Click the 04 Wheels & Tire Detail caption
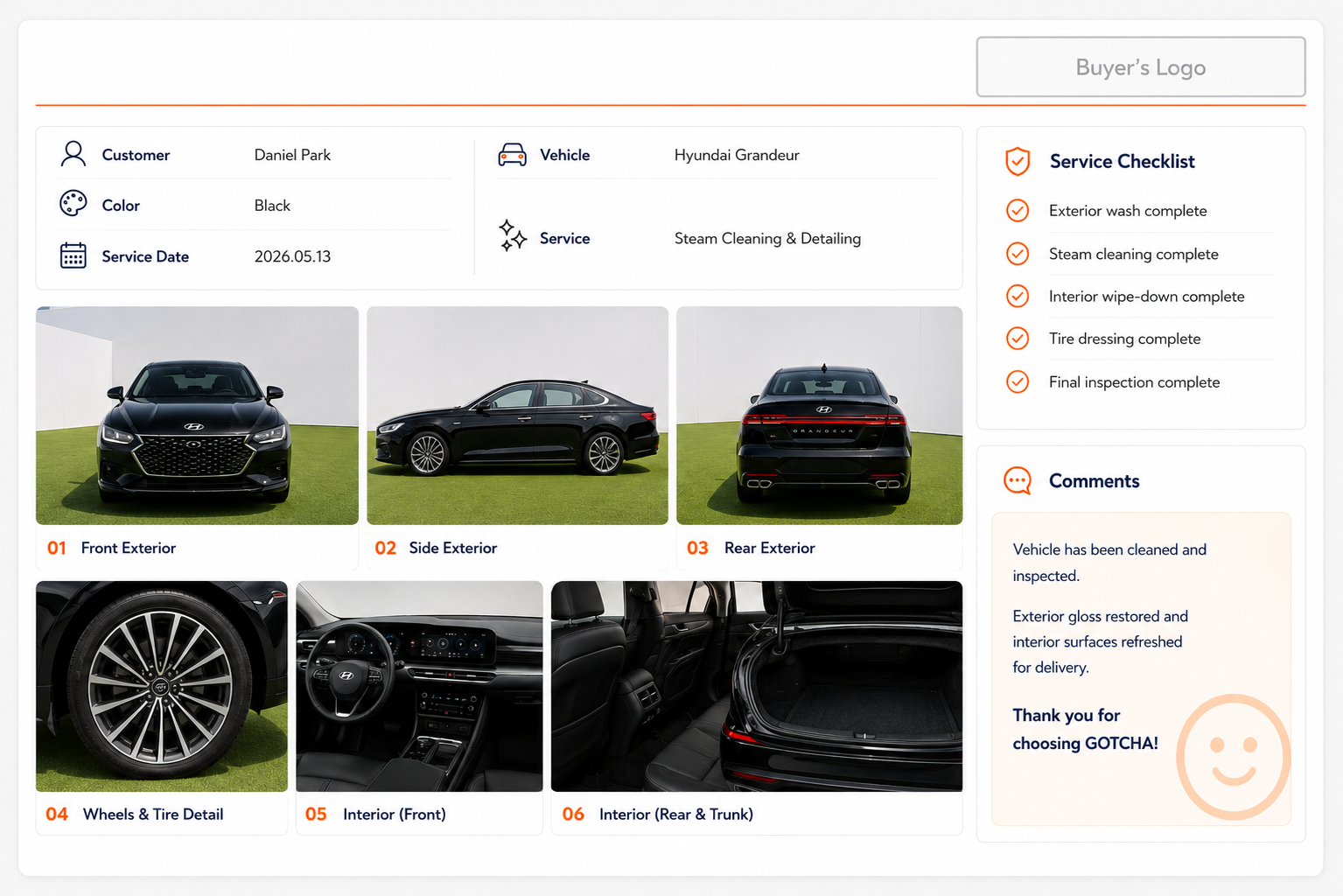Image resolution: width=1343 pixels, height=896 pixels. 134,814
